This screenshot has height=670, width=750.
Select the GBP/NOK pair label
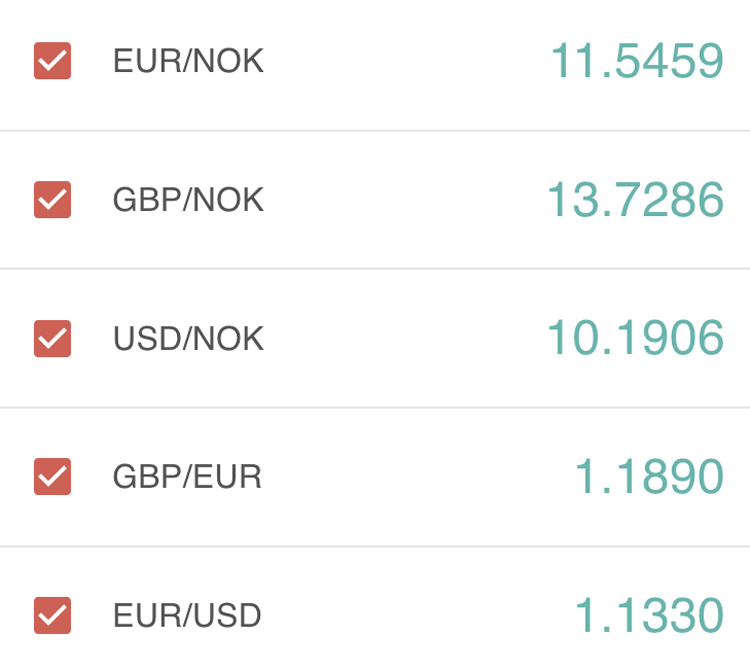coord(188,200)
